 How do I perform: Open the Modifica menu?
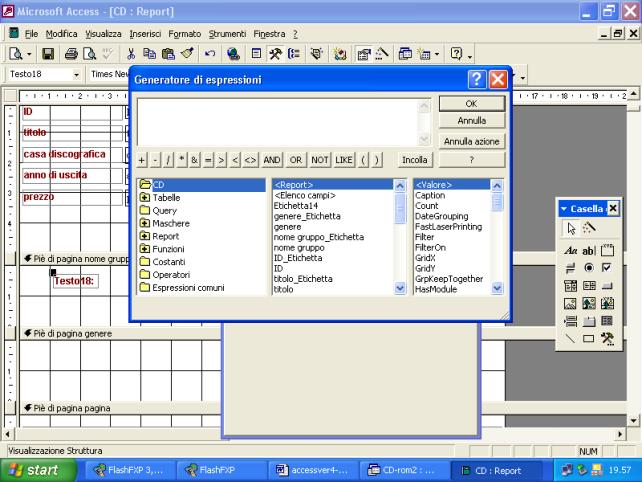[61, 34]
